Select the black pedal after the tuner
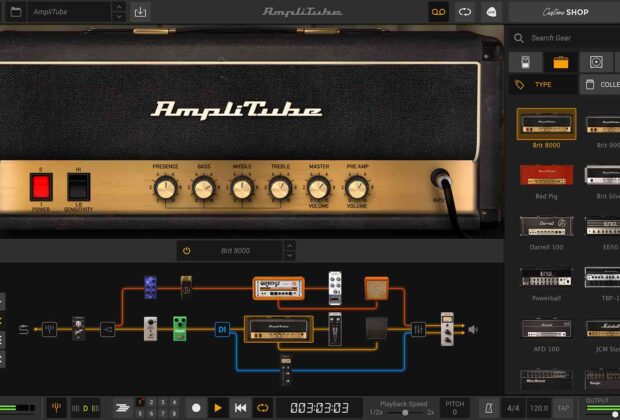Screen dimensions: 620x420 (78, 328)
